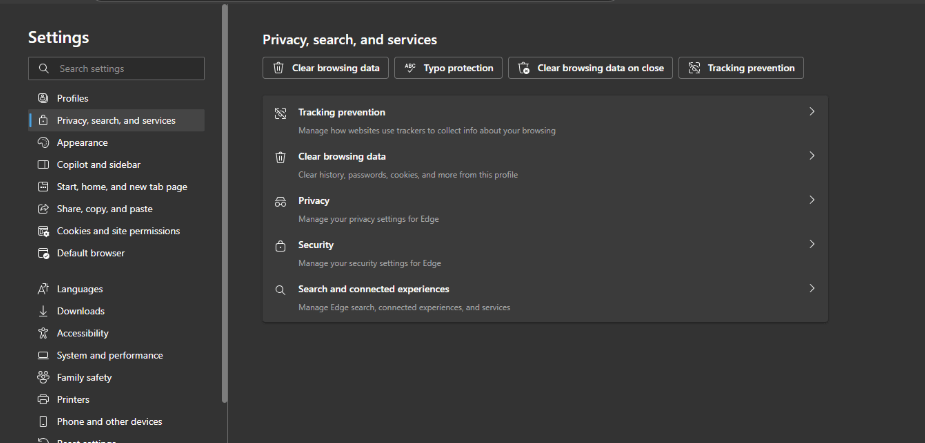Click 'Manage your privacy settings for Edge' text

(x=368, y=219)
